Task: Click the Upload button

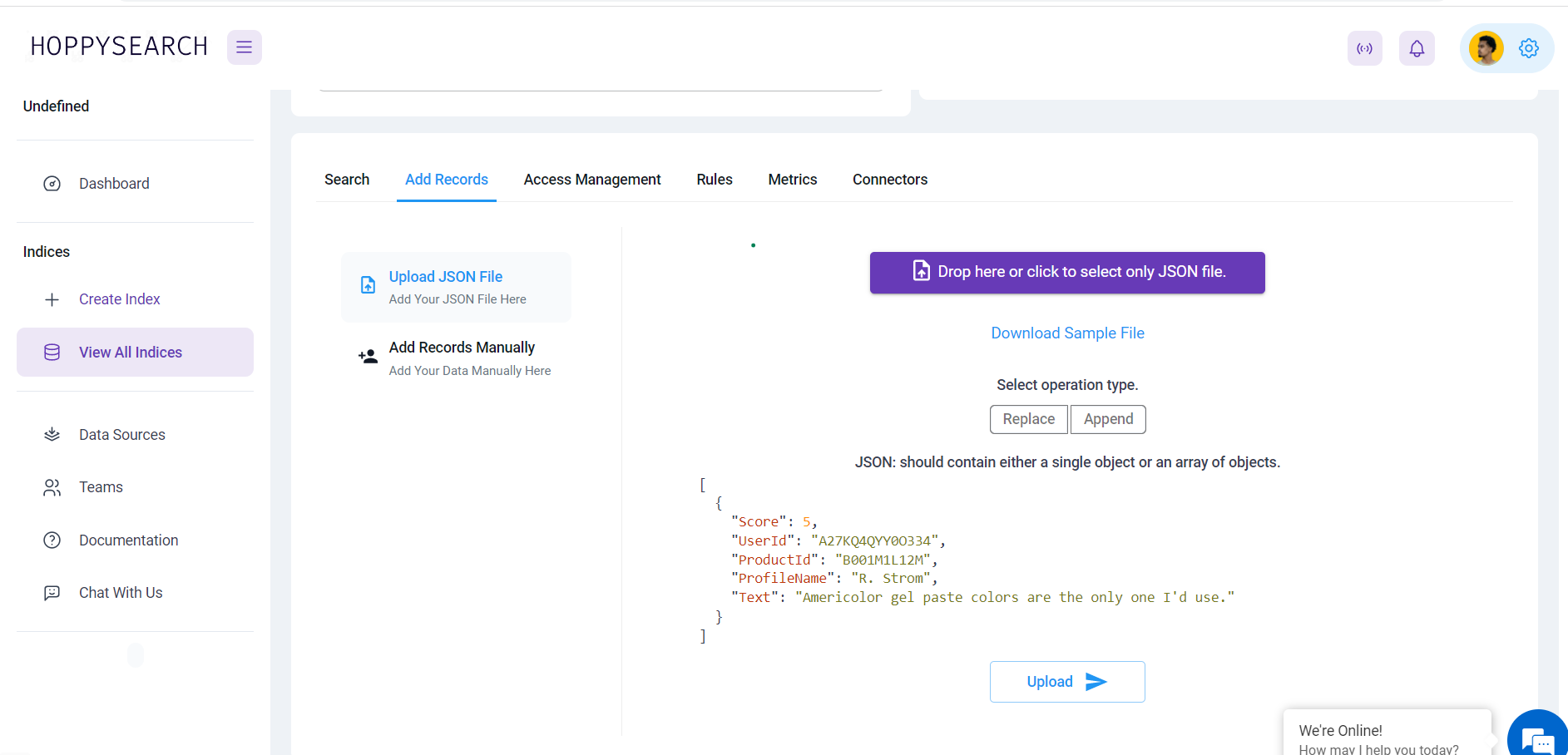Action: click(x=1067, y=682)
